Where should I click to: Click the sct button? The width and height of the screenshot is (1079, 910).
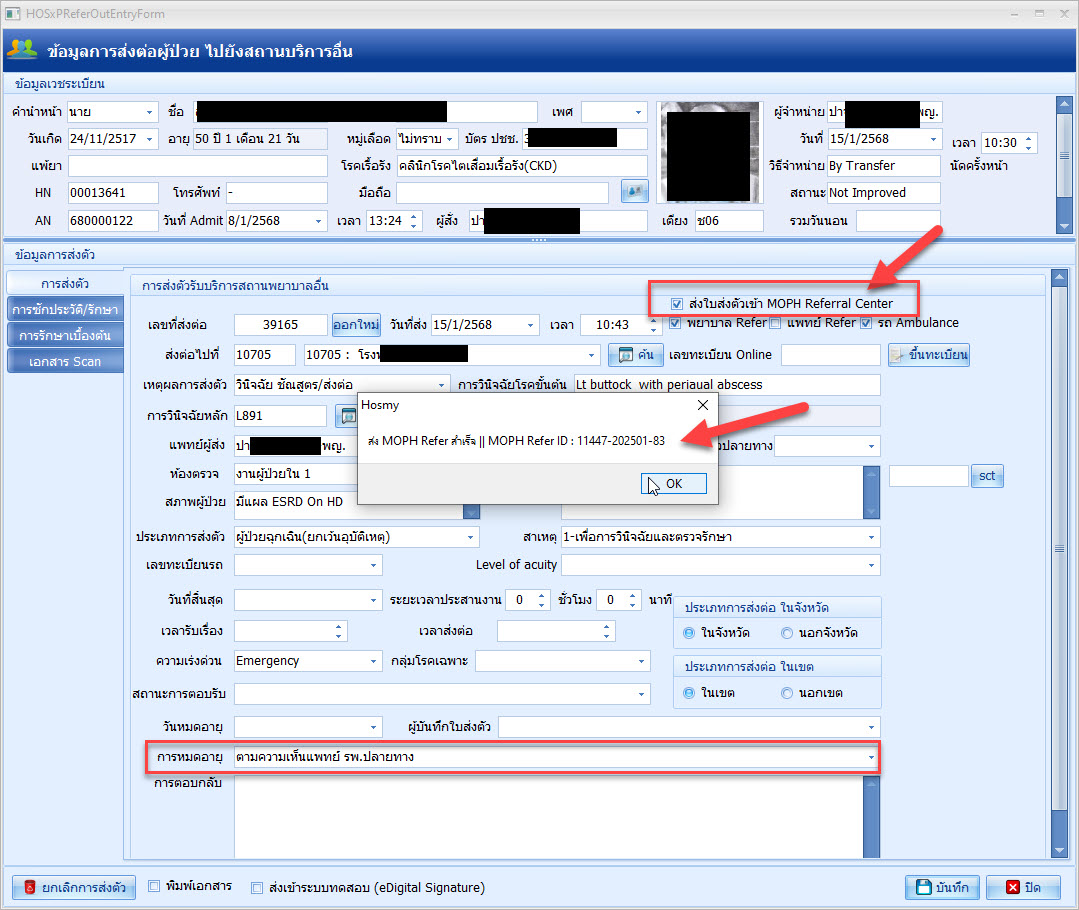tap(986, 476)
